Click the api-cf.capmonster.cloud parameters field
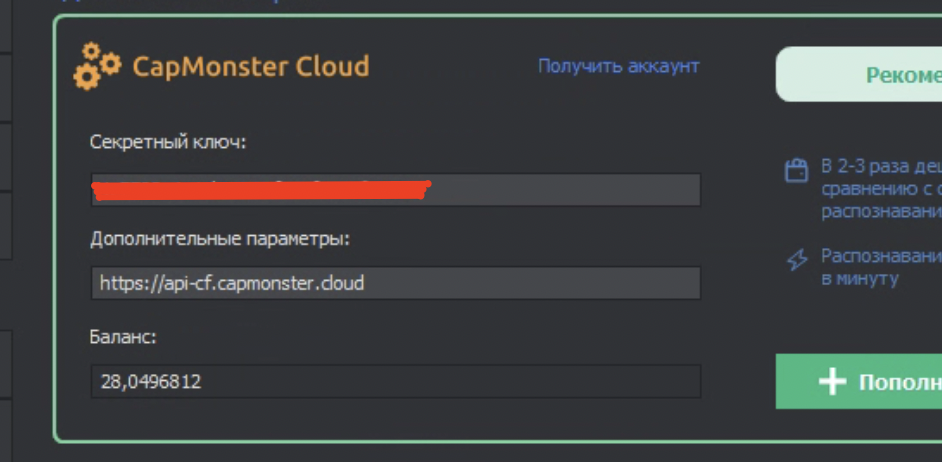Viewport: 942px width, 462px height. tap(395, 283)
